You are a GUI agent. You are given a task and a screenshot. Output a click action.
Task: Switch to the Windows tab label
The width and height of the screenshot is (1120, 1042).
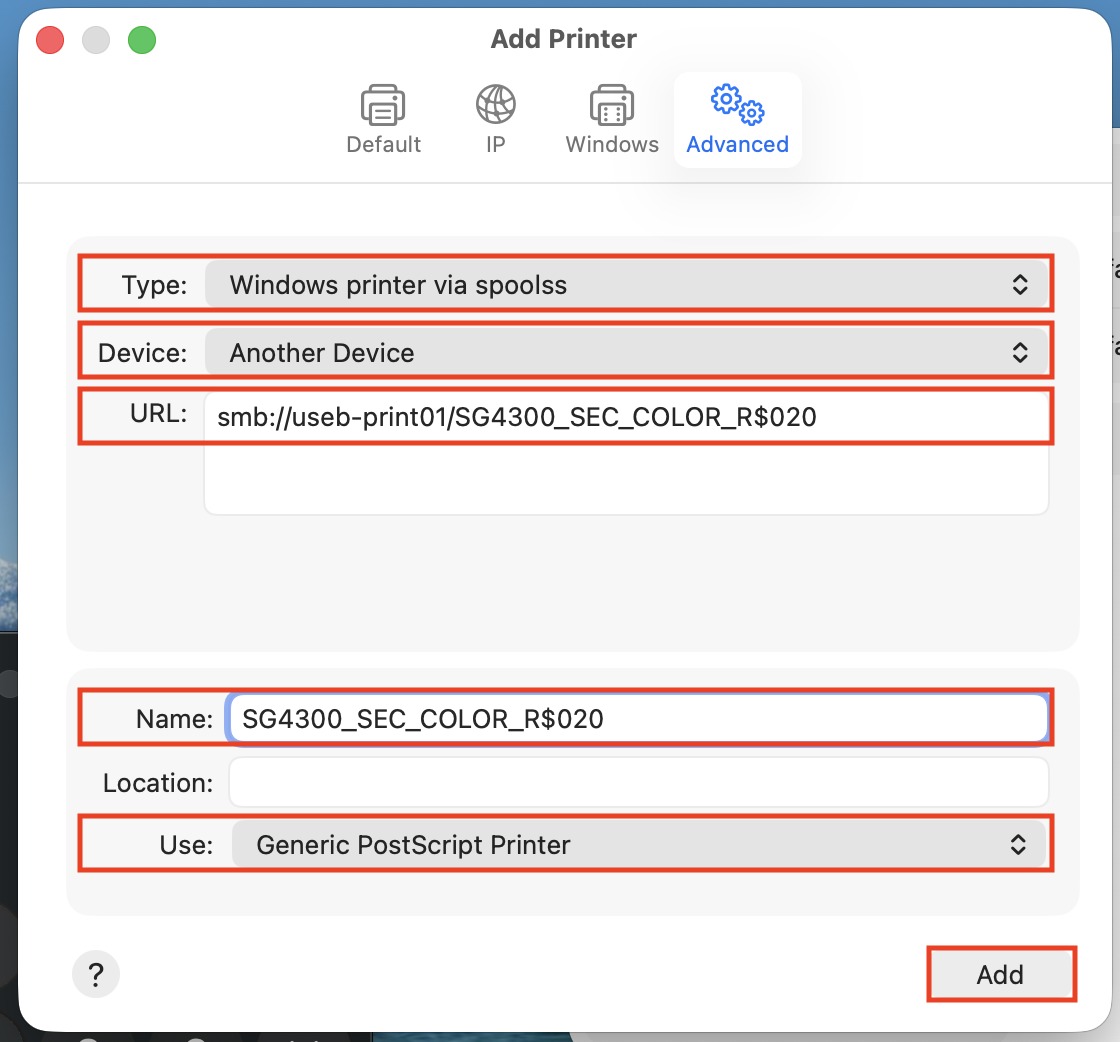[611, 144]
